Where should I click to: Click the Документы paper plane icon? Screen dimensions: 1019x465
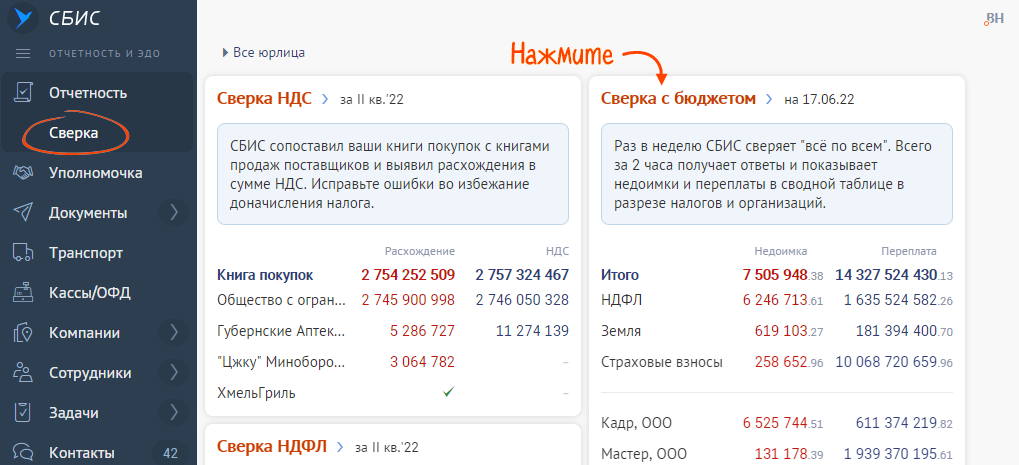tap(23, 213)
